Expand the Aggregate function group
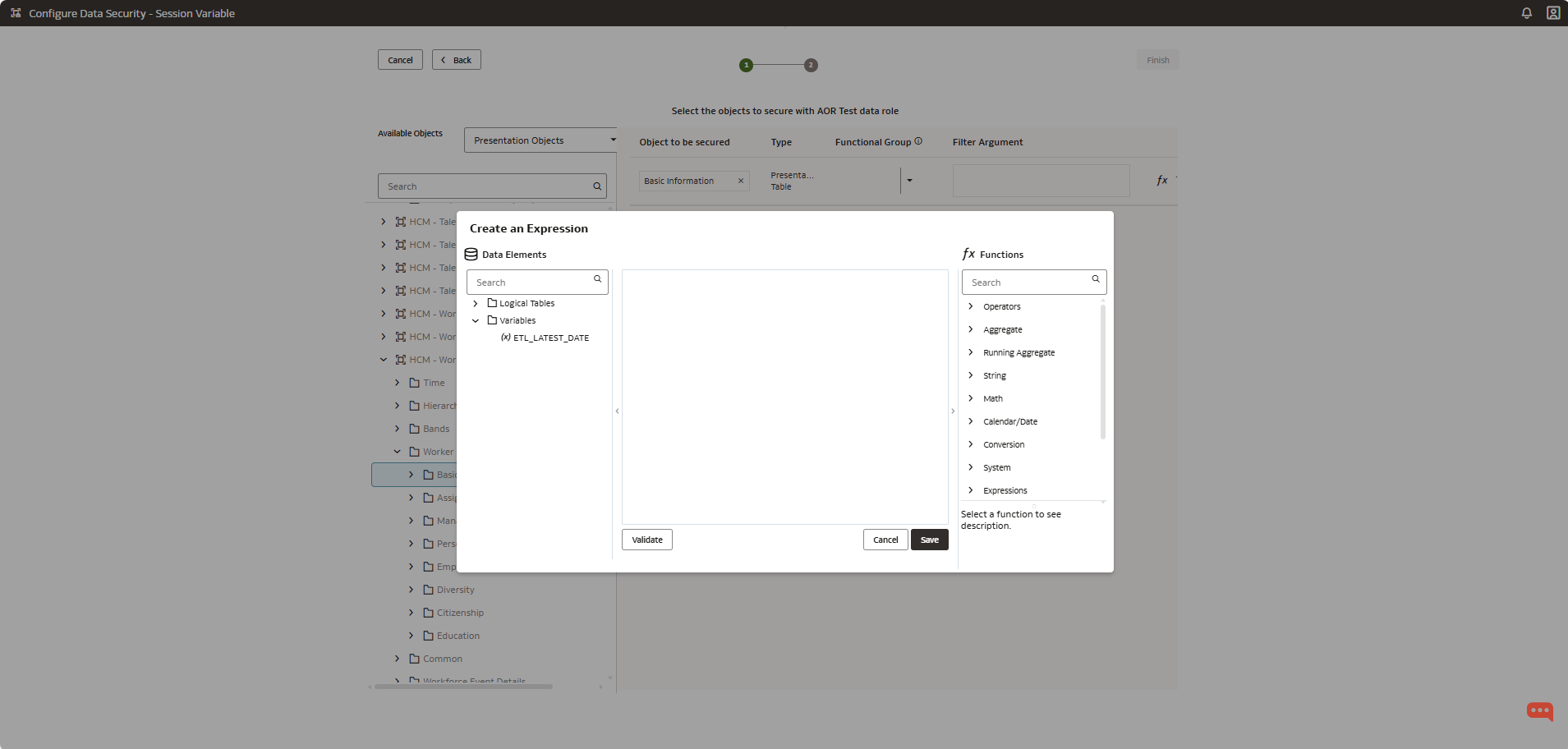Viewport: 1568px width, 749px height. click(x=971, y=329)
